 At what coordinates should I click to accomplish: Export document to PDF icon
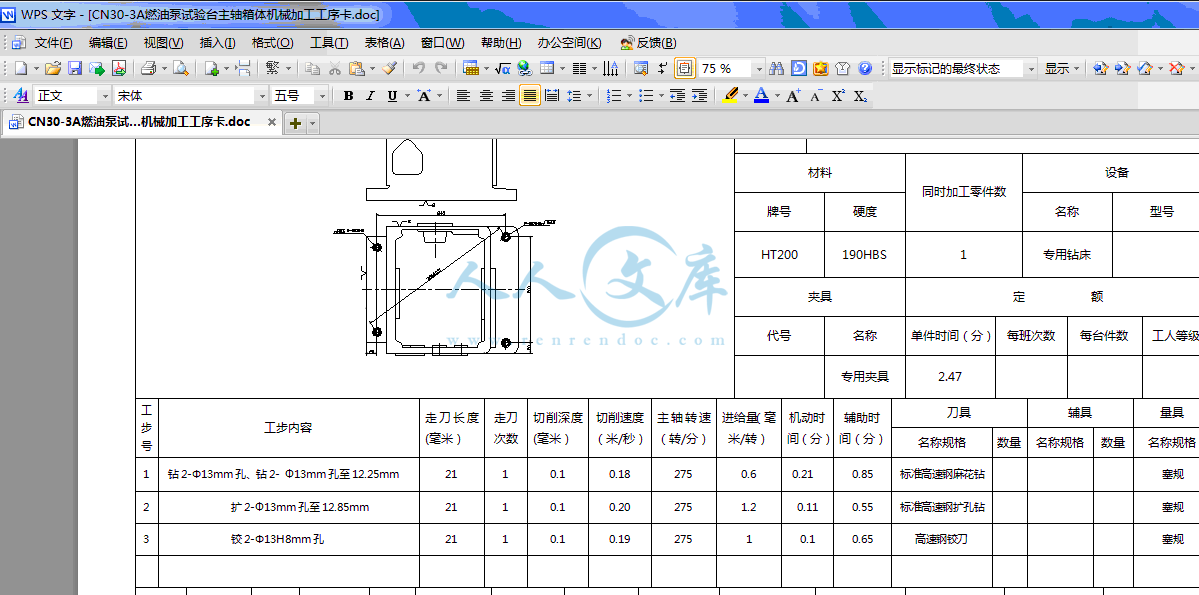119,69
